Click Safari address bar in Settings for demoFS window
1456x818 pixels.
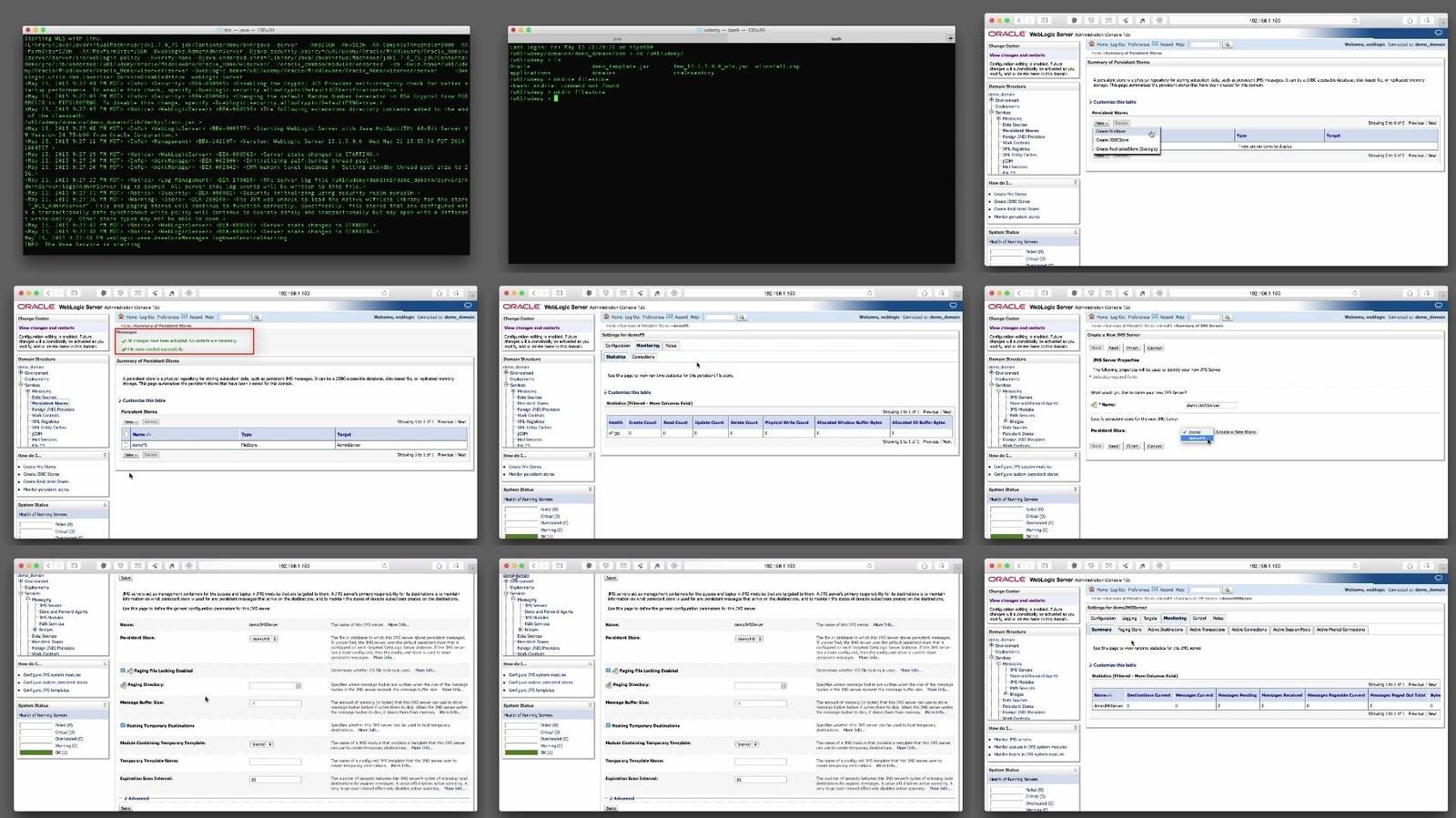tap(778, 293)
